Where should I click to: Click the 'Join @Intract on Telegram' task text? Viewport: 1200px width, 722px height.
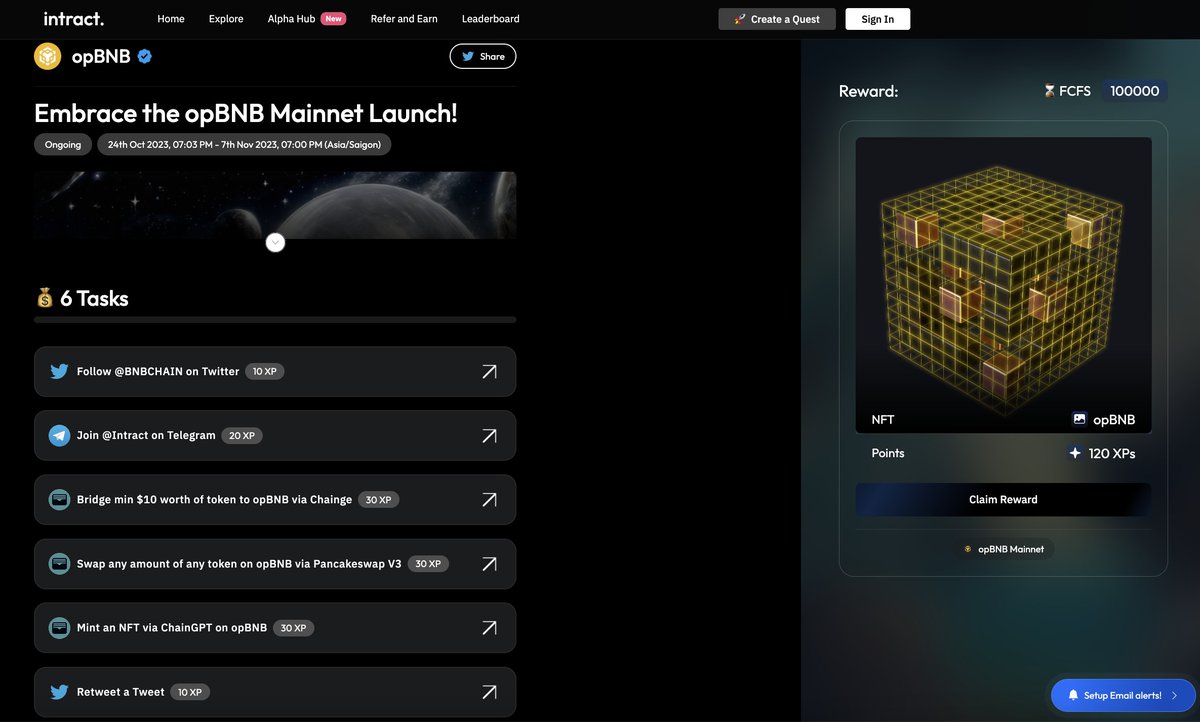point(146,436)
